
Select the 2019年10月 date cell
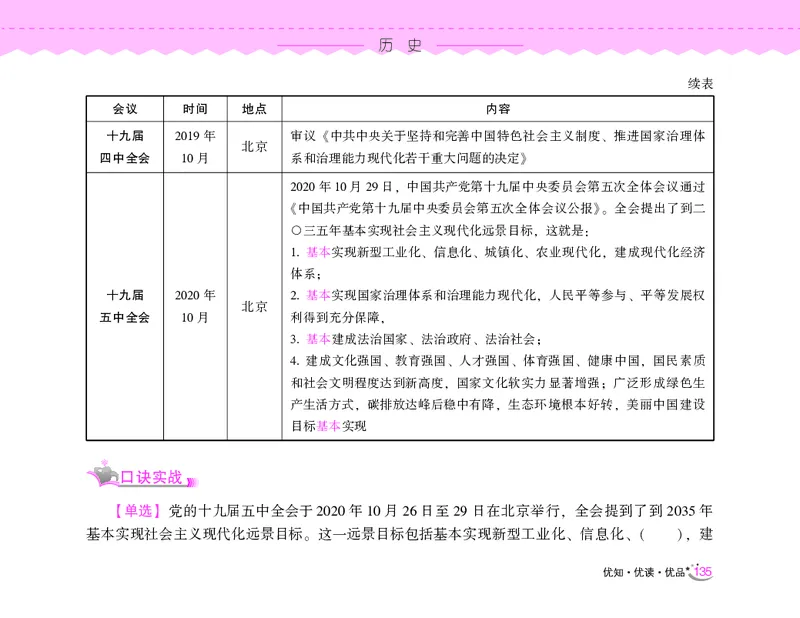pos(193,146)
